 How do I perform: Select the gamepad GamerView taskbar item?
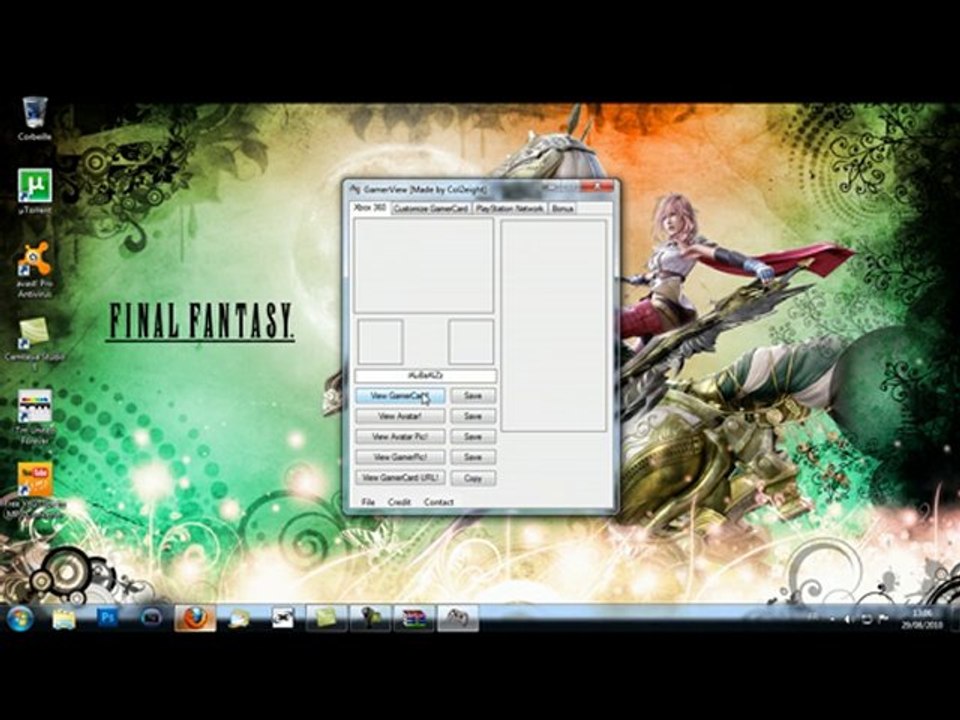point(458,618)
